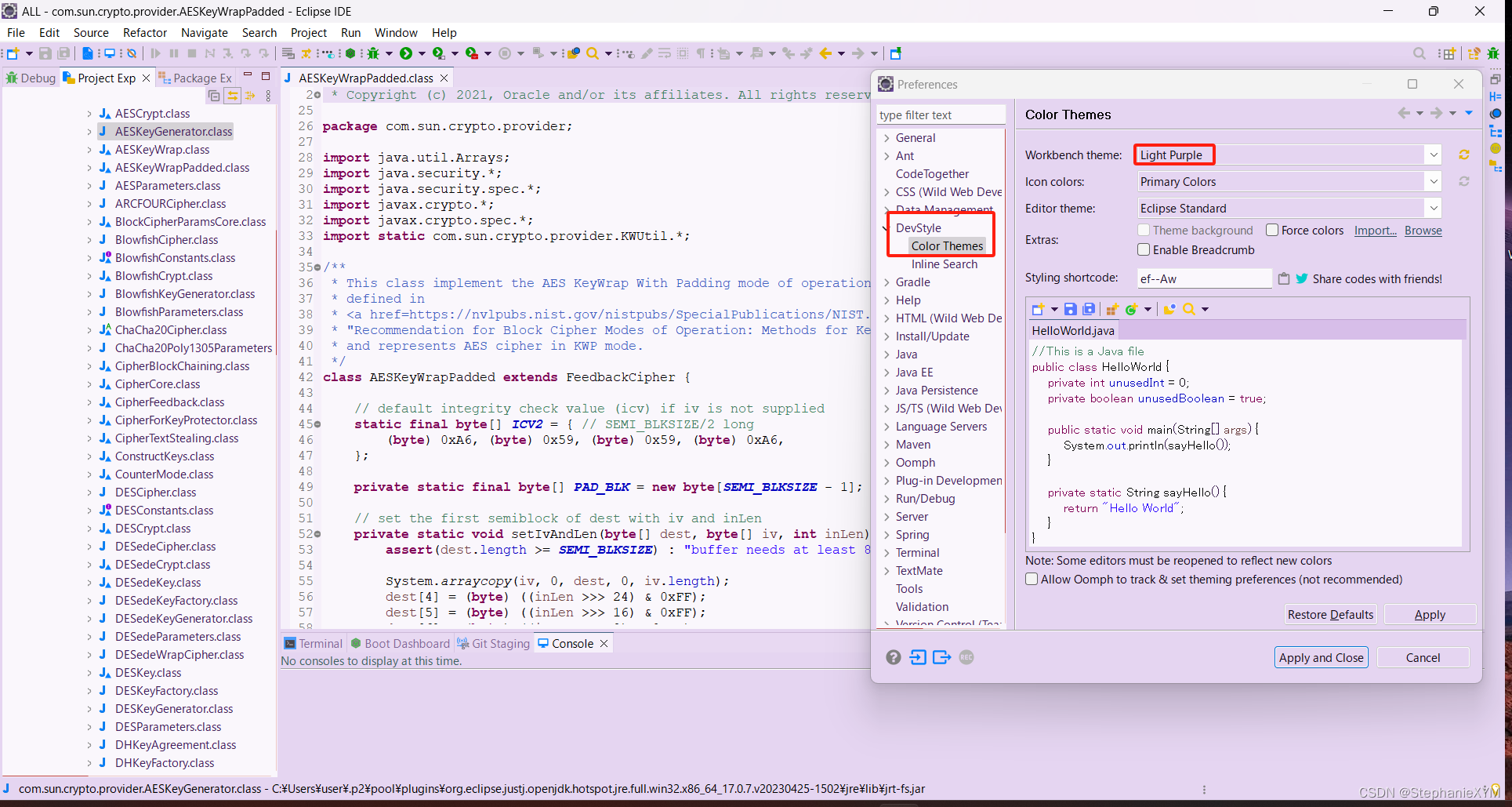Image resolution: width=1512 pixels, height=807 pixels.
Task: Click the REC Oomph recorder icon
Action: pos(966,657)
